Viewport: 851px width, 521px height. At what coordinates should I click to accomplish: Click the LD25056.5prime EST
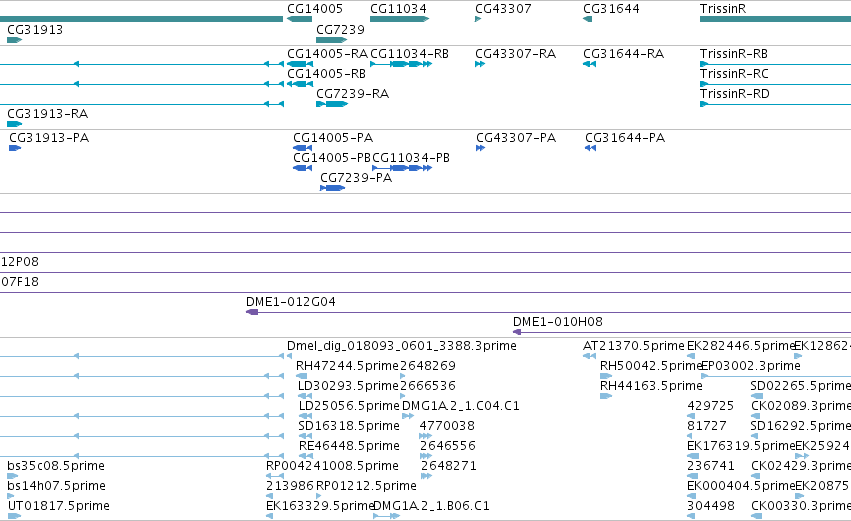click(x=305, y=416)
